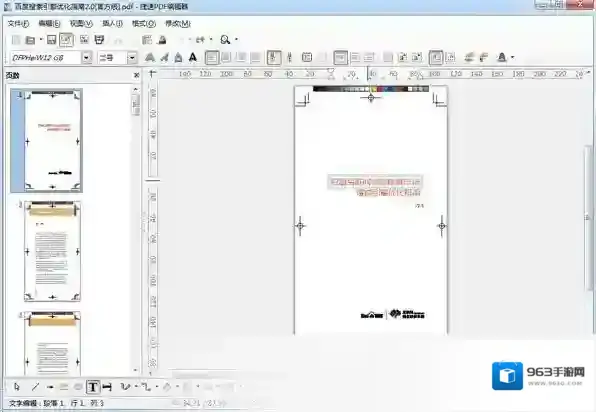596x412 pixels.
Task: Select the Text tool in drawing toolbar
Action: 93,387
